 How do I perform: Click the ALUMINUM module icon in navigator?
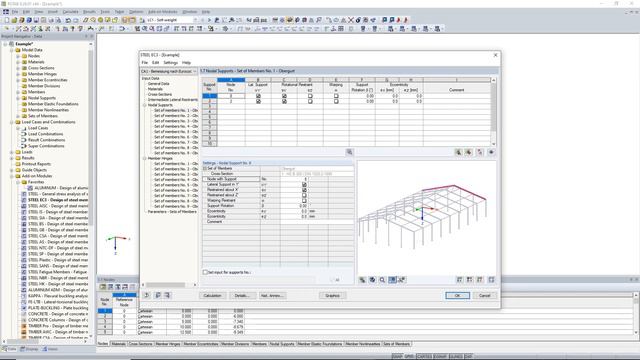point(30,188)
